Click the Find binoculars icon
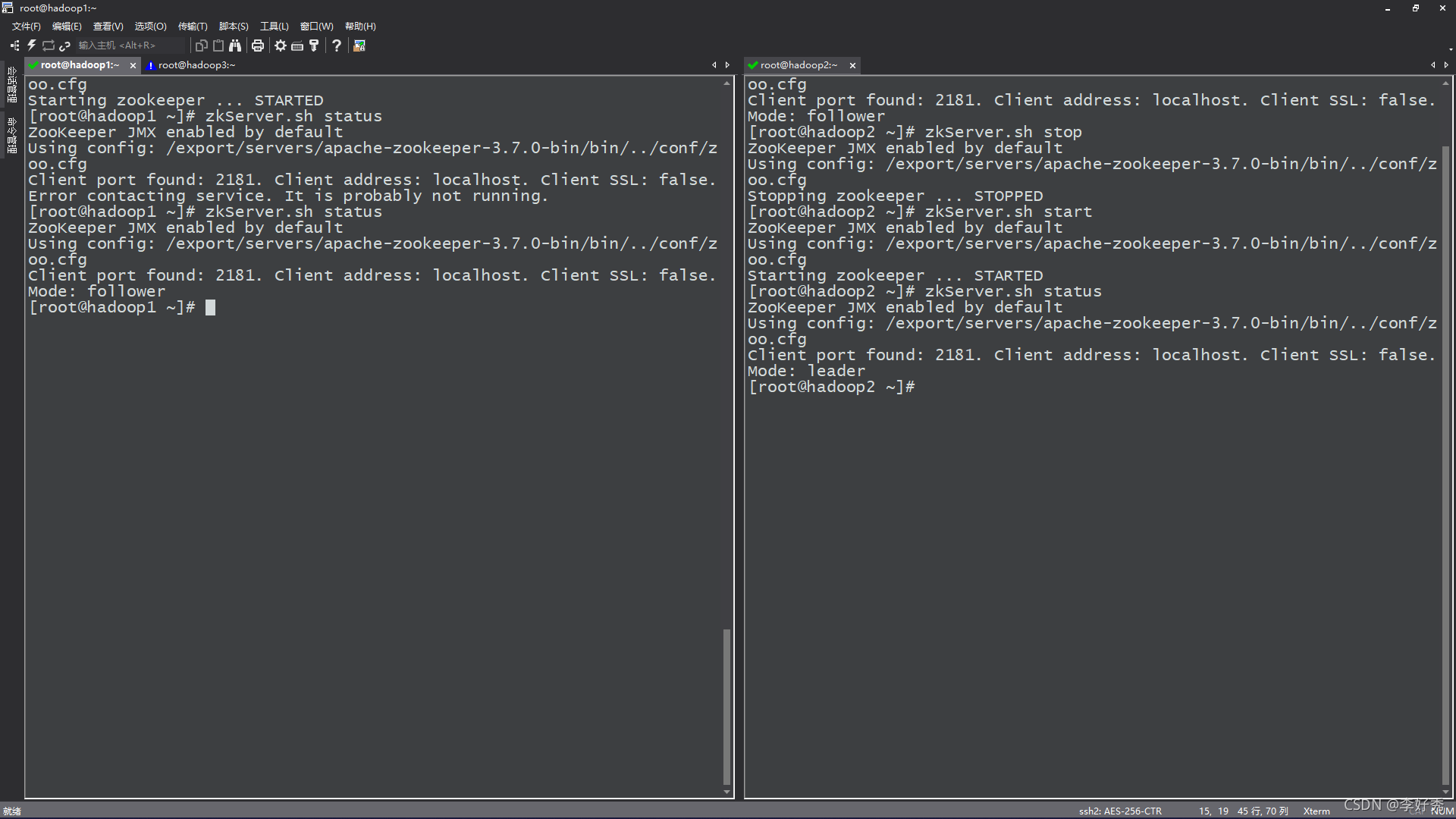 (235, 45)
